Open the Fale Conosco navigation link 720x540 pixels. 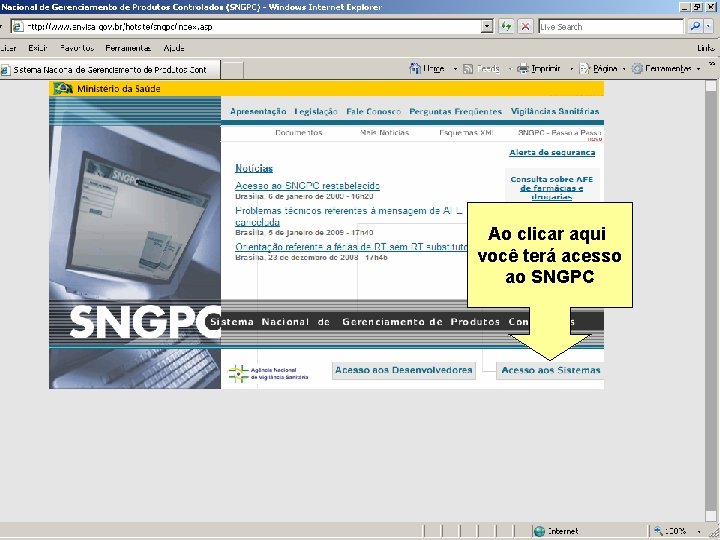pyautogui.click(x=373, y=112)
